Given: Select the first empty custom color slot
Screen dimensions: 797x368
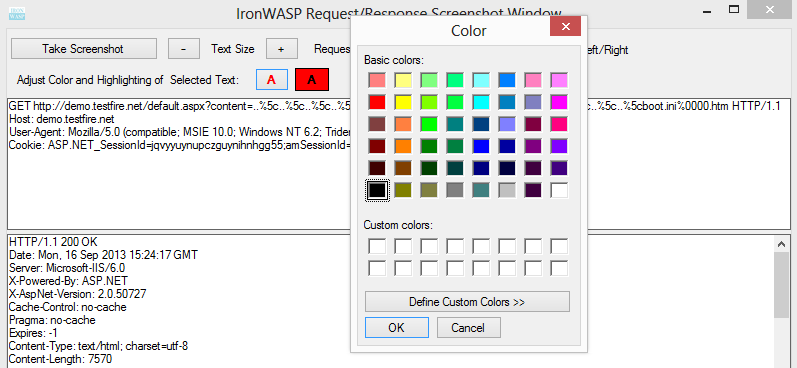Looking at the screenshot, I should 377,247.
